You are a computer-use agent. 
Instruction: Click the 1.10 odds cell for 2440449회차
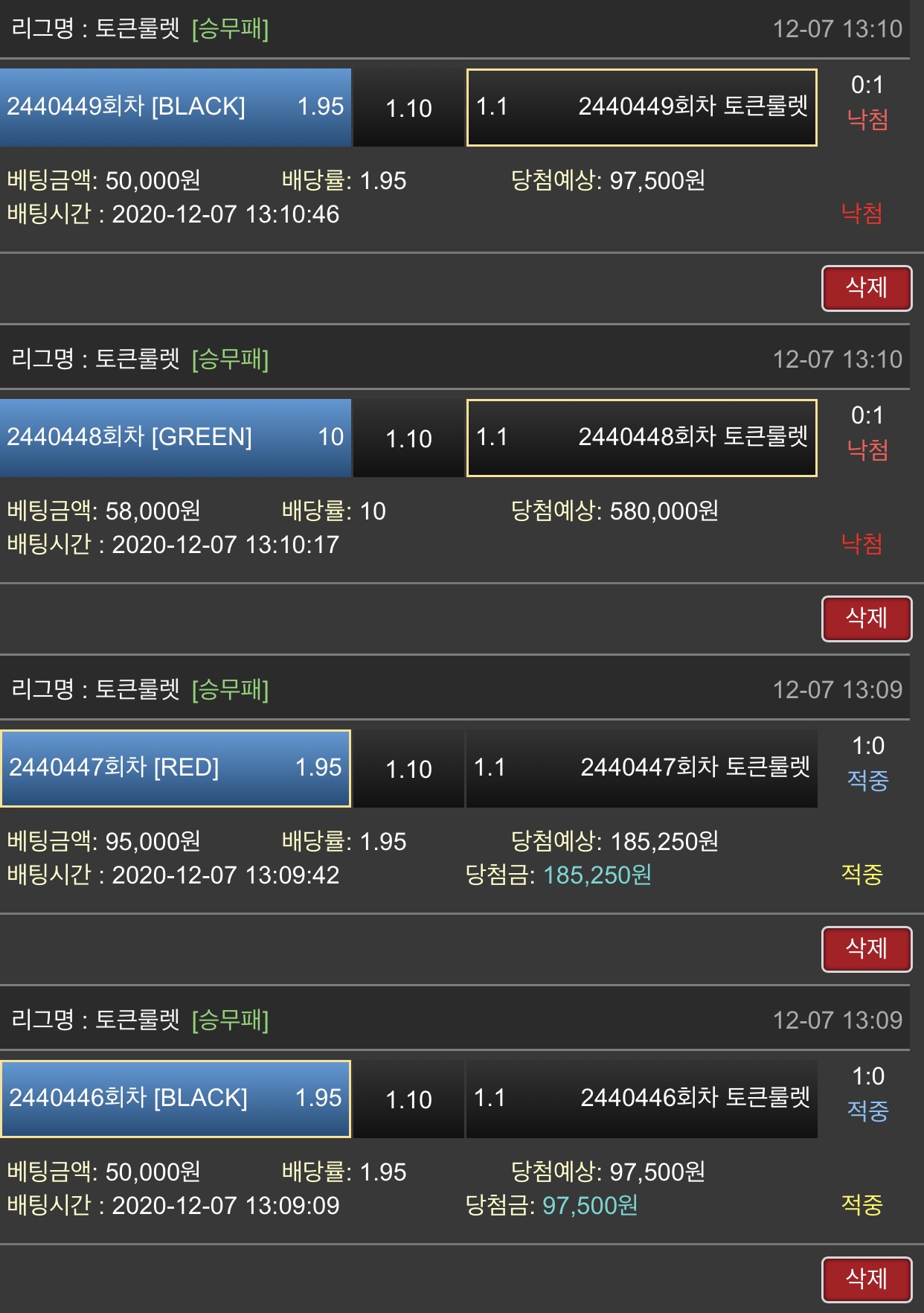click(x=408, y=108)
